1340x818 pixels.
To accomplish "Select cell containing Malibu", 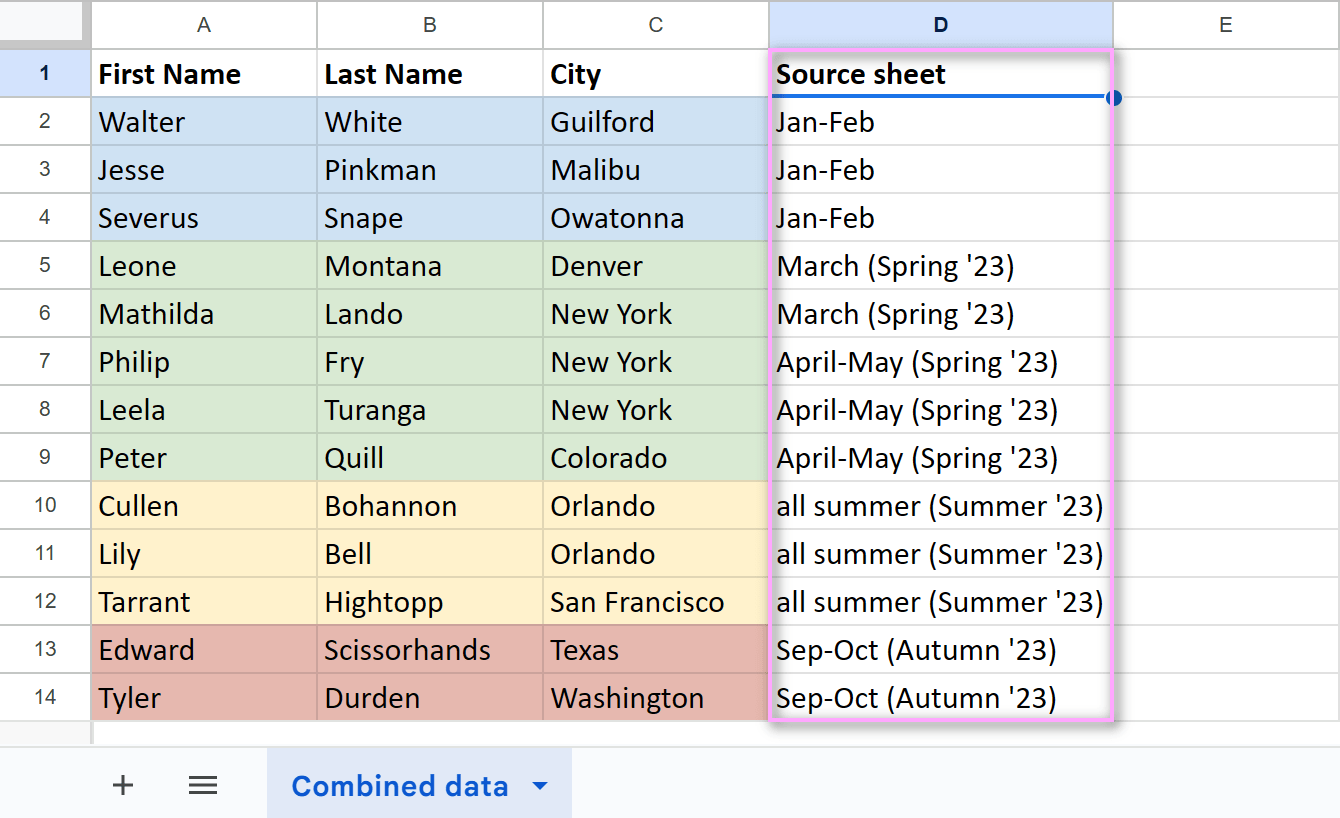I will click(x=656, y=170).
